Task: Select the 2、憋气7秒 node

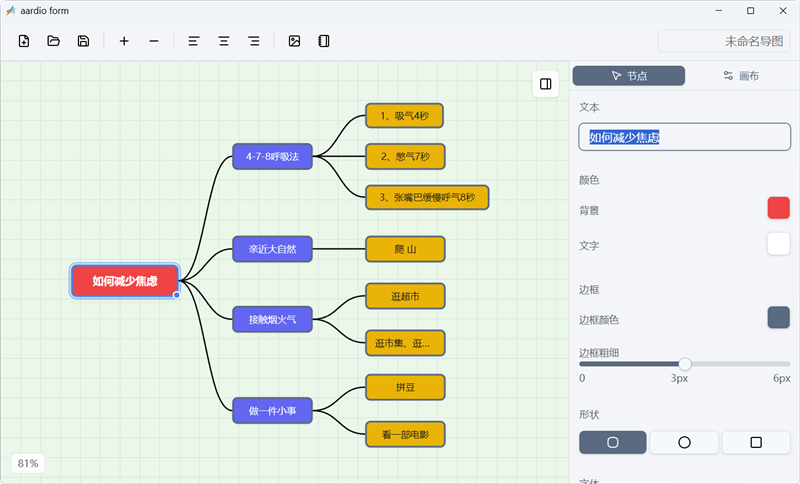Action: [x=406, y=157]
